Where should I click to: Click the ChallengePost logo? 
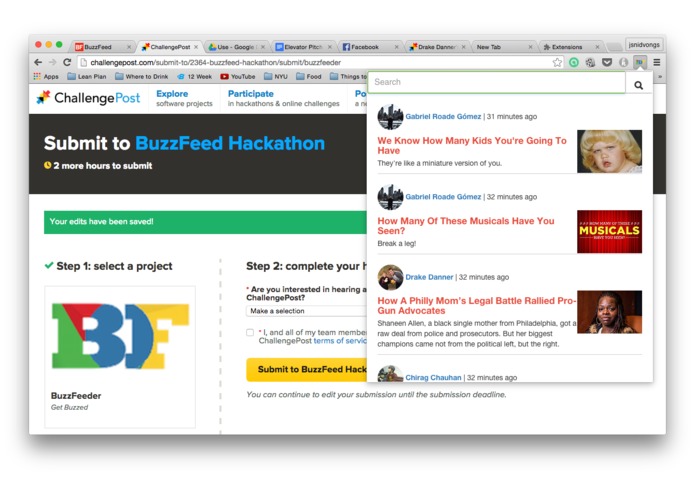88,97
